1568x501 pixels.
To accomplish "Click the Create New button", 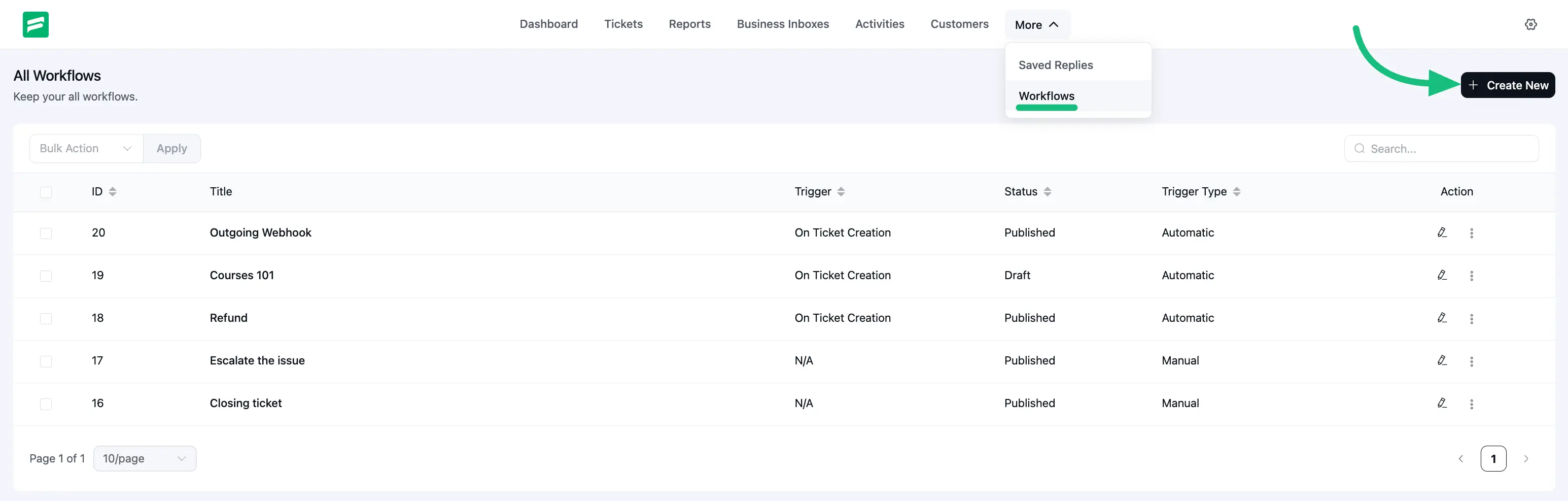I will (1508, 85).
